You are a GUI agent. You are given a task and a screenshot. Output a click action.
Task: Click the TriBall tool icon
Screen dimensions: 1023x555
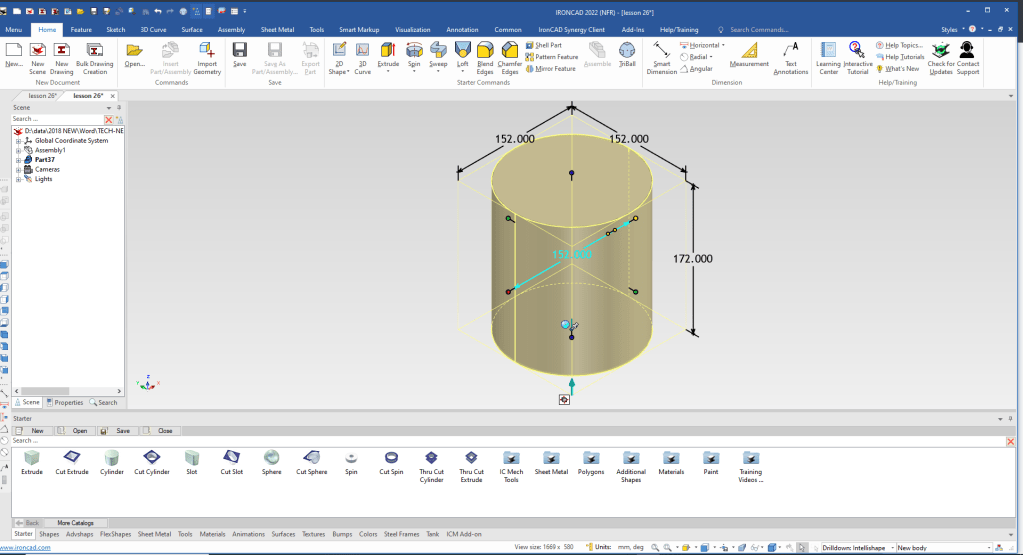[x=626, y=52]
